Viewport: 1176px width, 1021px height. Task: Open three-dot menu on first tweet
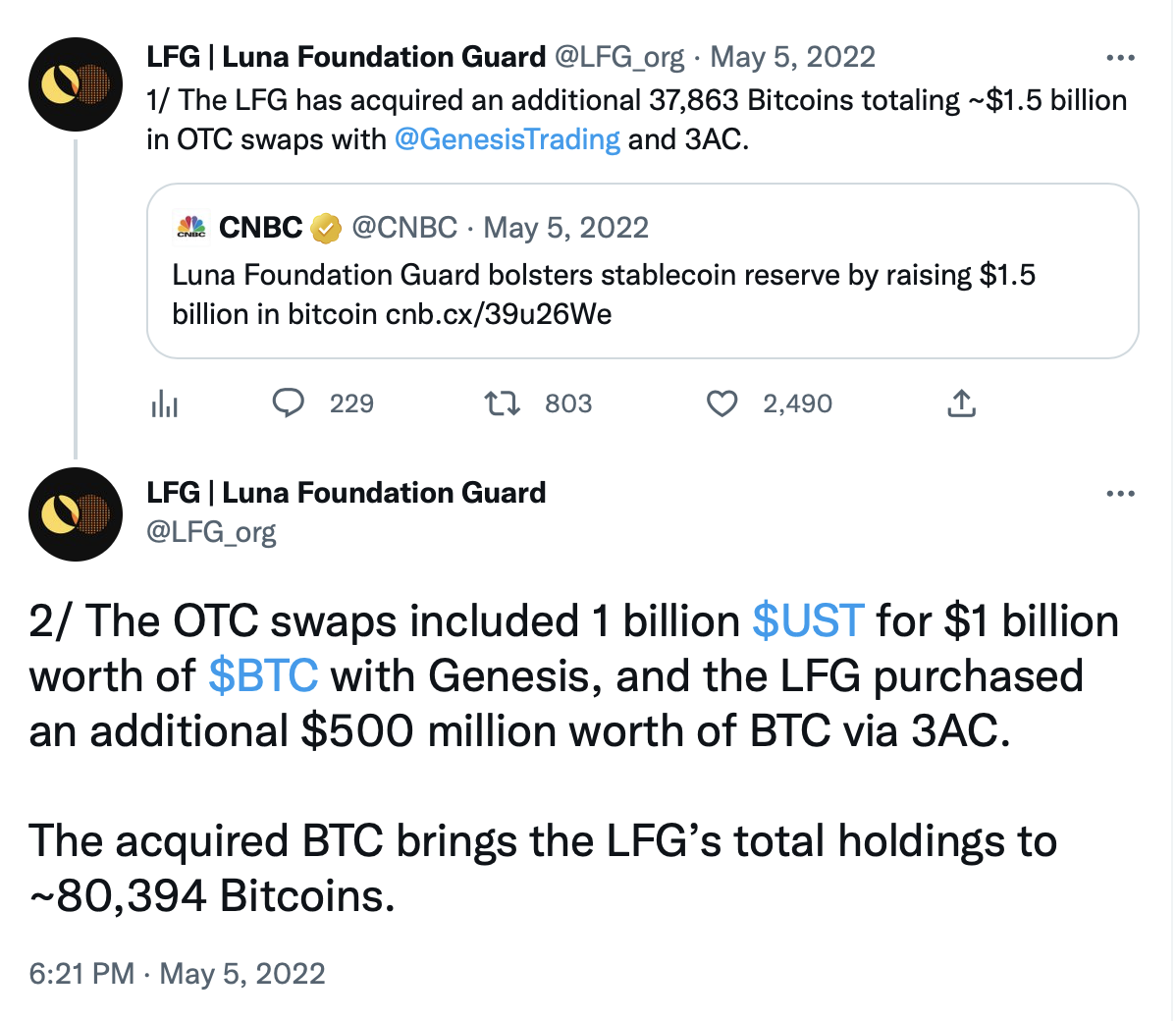(x=1120, y=58)
